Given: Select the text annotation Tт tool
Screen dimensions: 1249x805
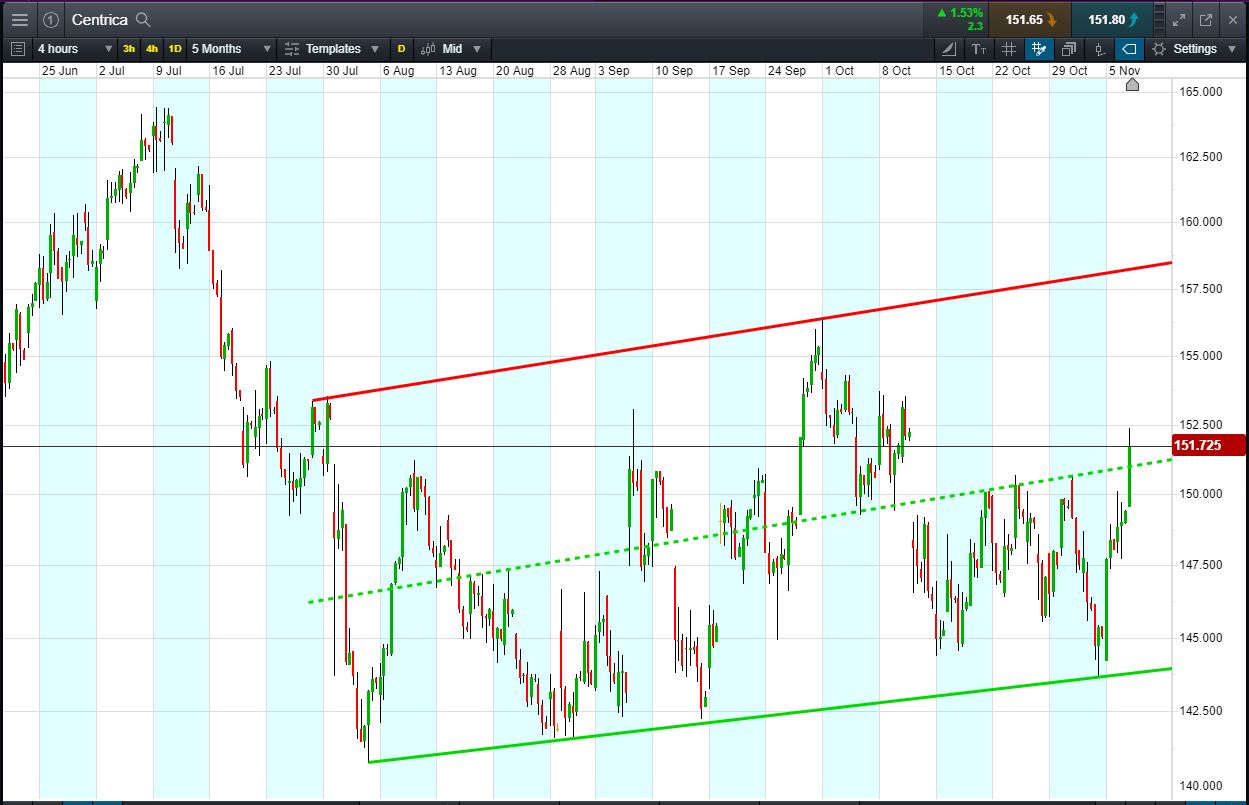Looking at the screenshot, I should 979,48.
